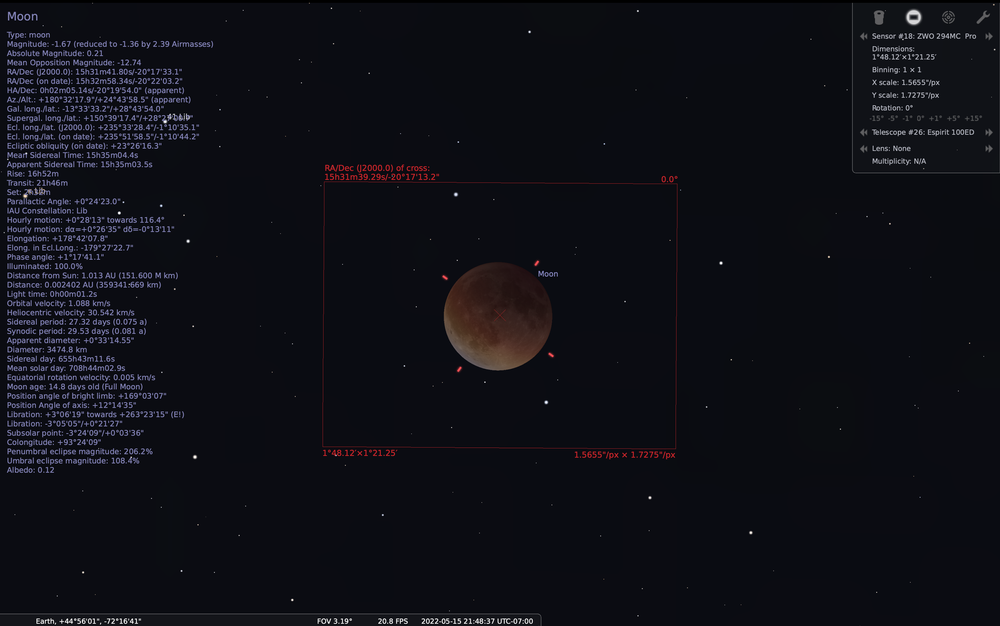1000x626 pixels.
Task: Enable the Telrad sight icon
Action: 948,17
